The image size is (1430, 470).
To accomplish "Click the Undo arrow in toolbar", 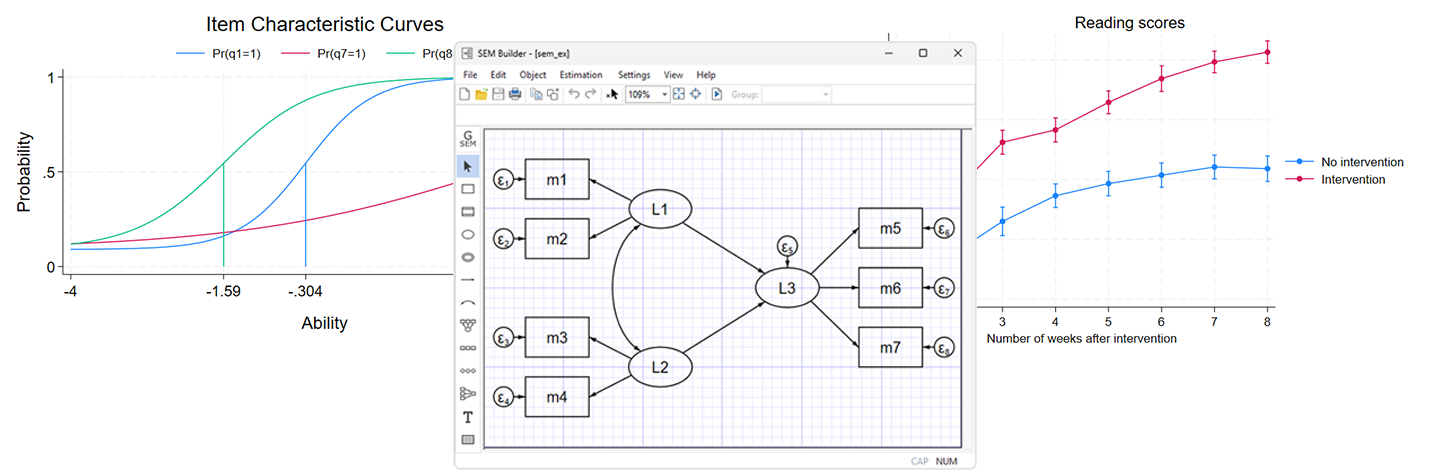I will pos(573,94).
